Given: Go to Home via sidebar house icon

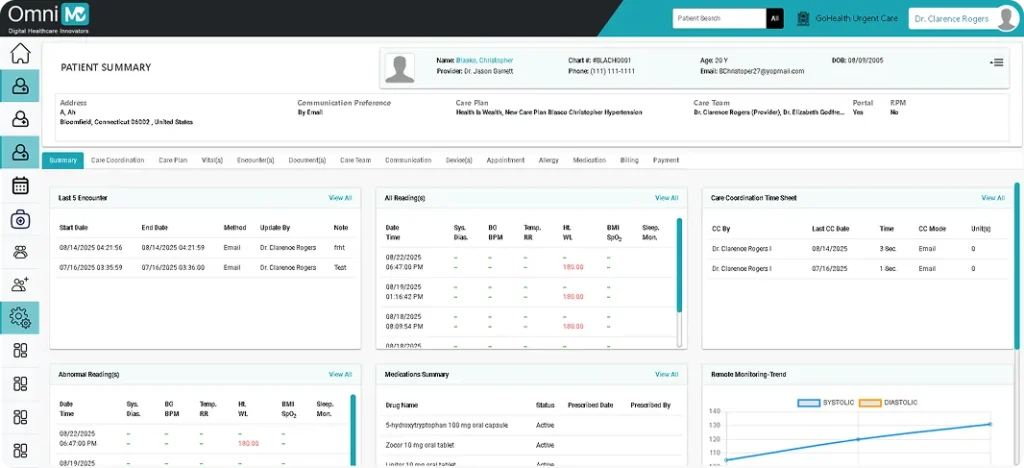Looking at the screenshot, I should [20, 53].
